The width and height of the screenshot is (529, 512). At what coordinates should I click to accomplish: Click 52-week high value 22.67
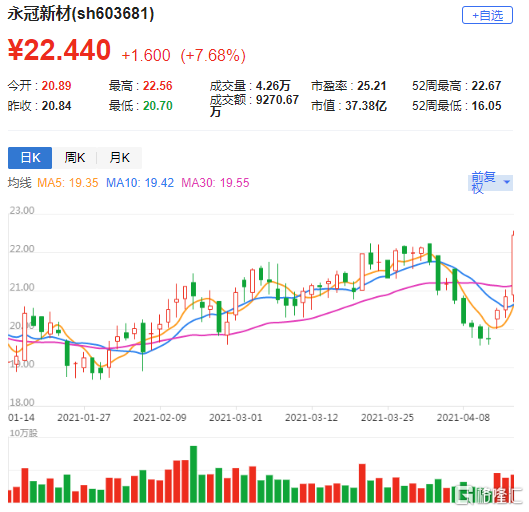click(x=486, y=86)
